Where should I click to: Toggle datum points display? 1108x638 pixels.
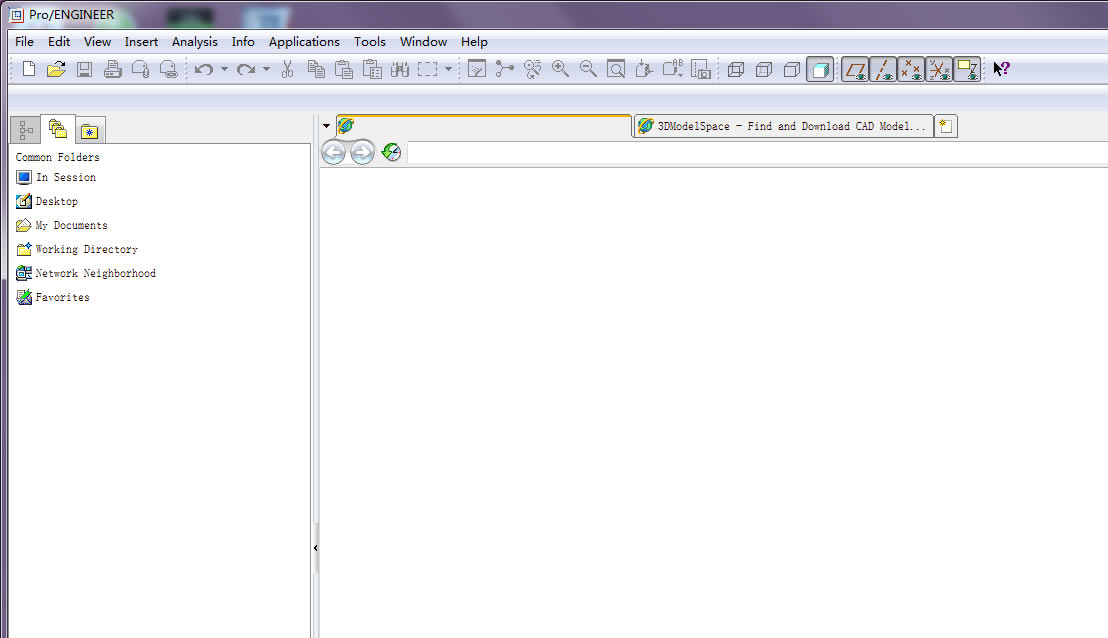(x=911, y=69)
